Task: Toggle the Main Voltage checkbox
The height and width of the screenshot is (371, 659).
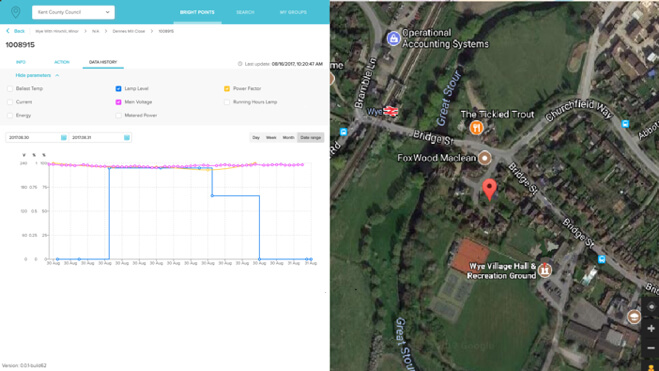Action: point(119,102)
